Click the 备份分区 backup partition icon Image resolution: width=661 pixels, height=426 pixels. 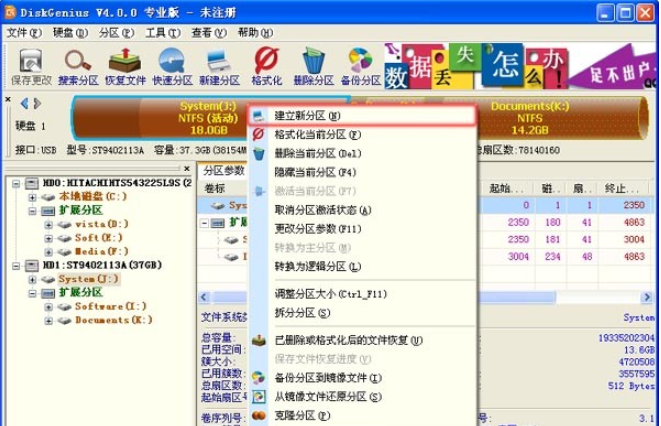[x=361, y=60]
